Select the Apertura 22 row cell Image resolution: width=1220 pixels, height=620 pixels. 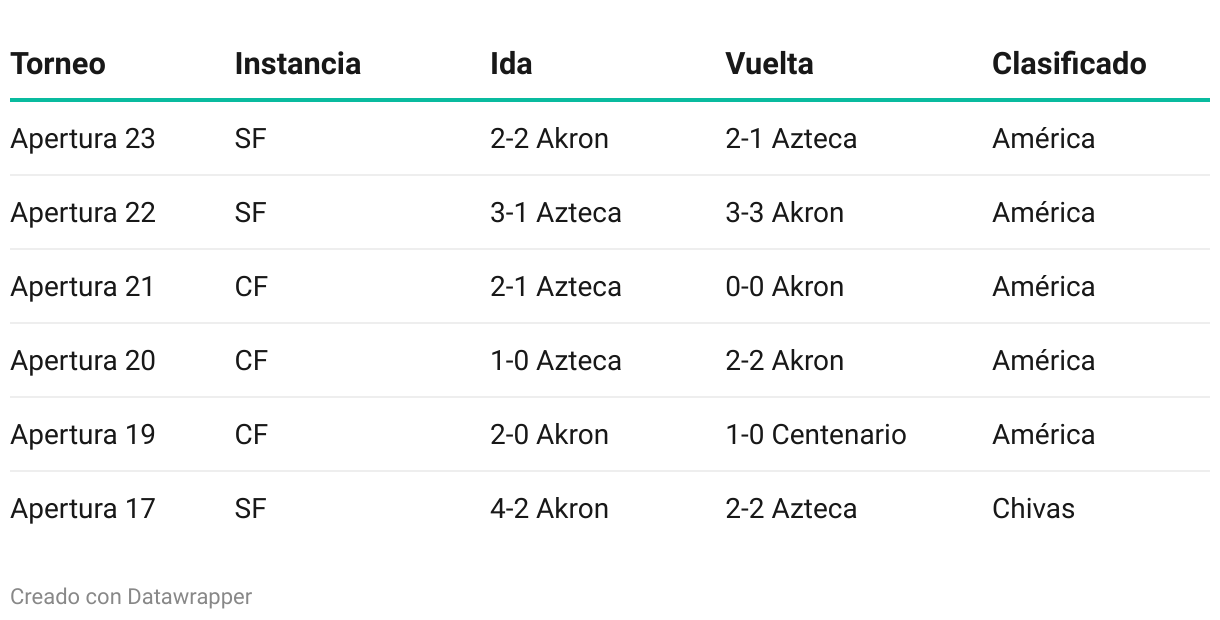point(83,212)
